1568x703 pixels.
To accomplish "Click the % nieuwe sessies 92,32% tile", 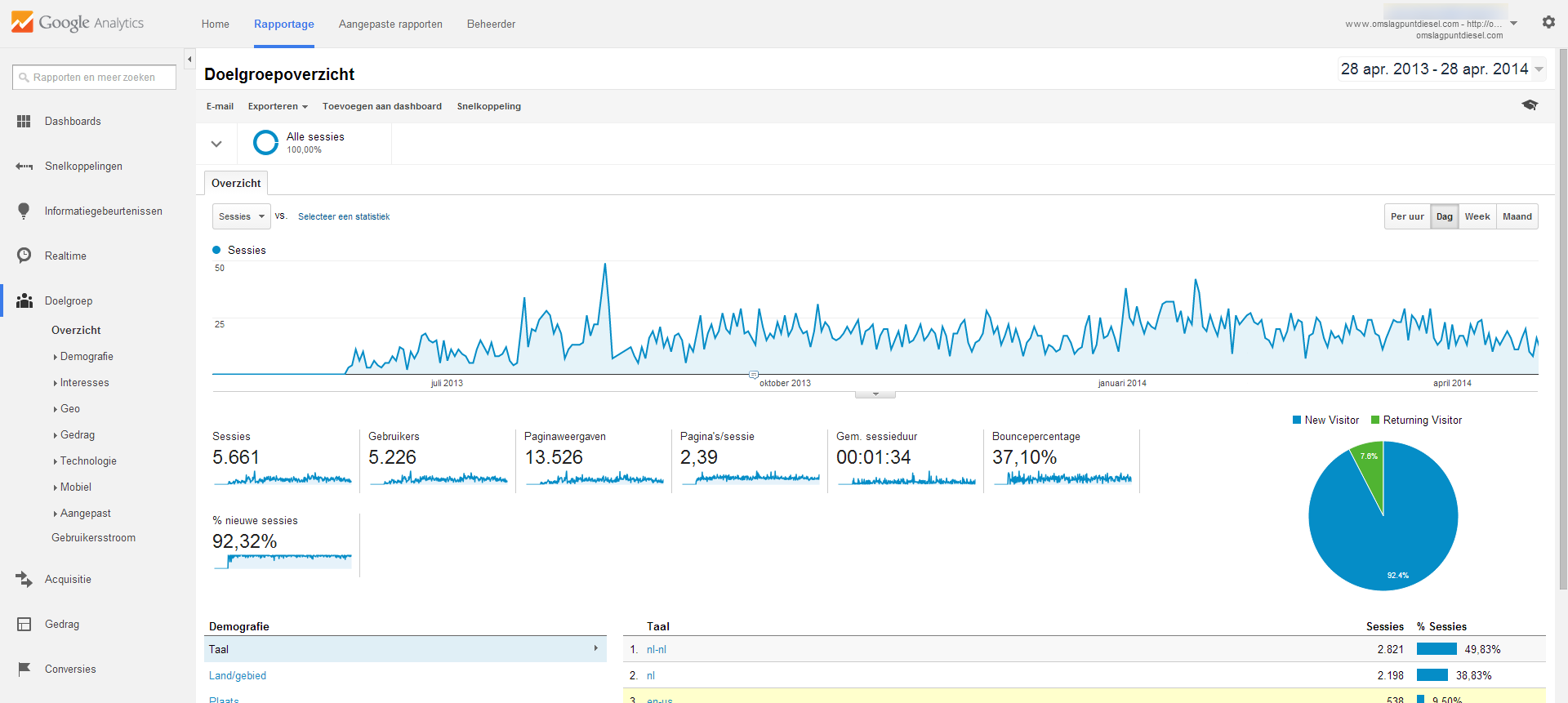I will pos(282,545).
